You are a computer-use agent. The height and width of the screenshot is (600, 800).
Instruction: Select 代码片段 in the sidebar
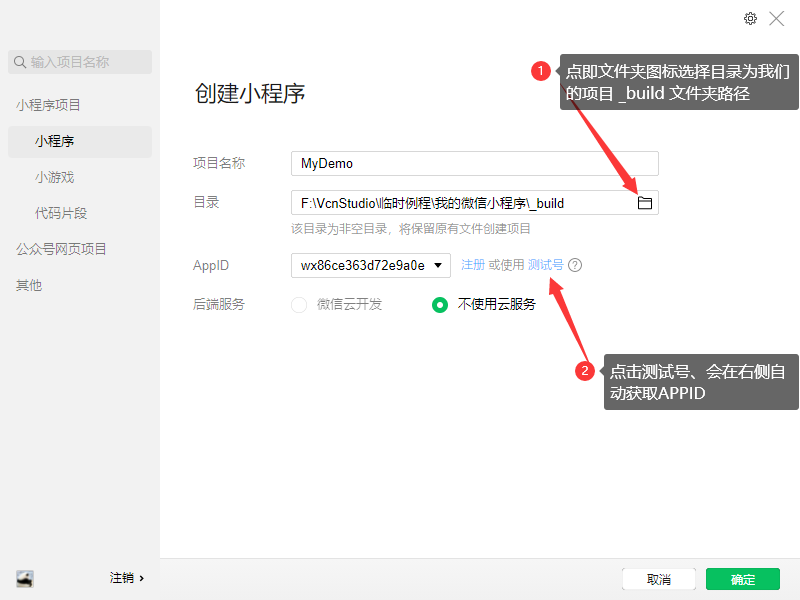(x=61, y=213)
